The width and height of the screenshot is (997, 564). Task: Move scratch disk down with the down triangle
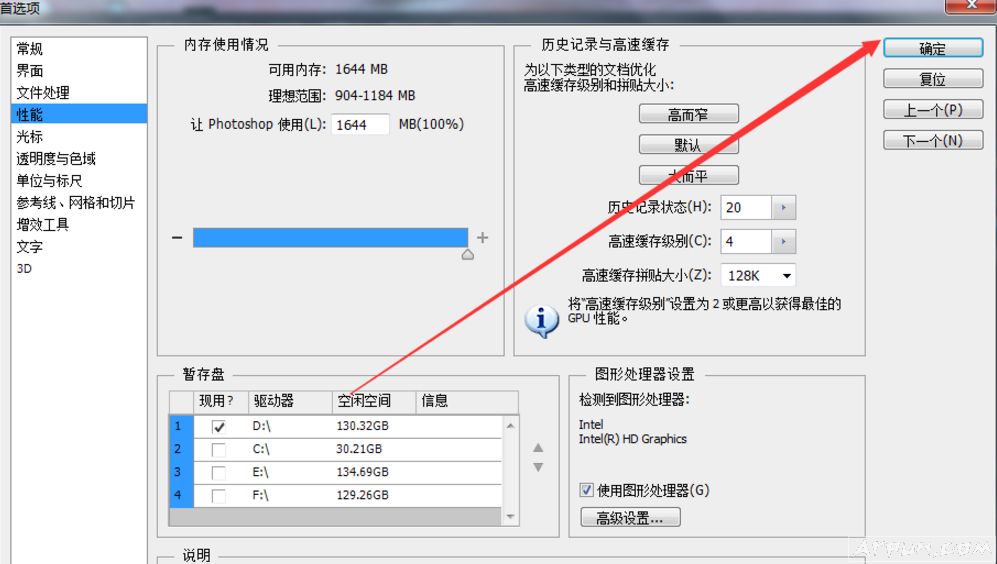[538, 467]
